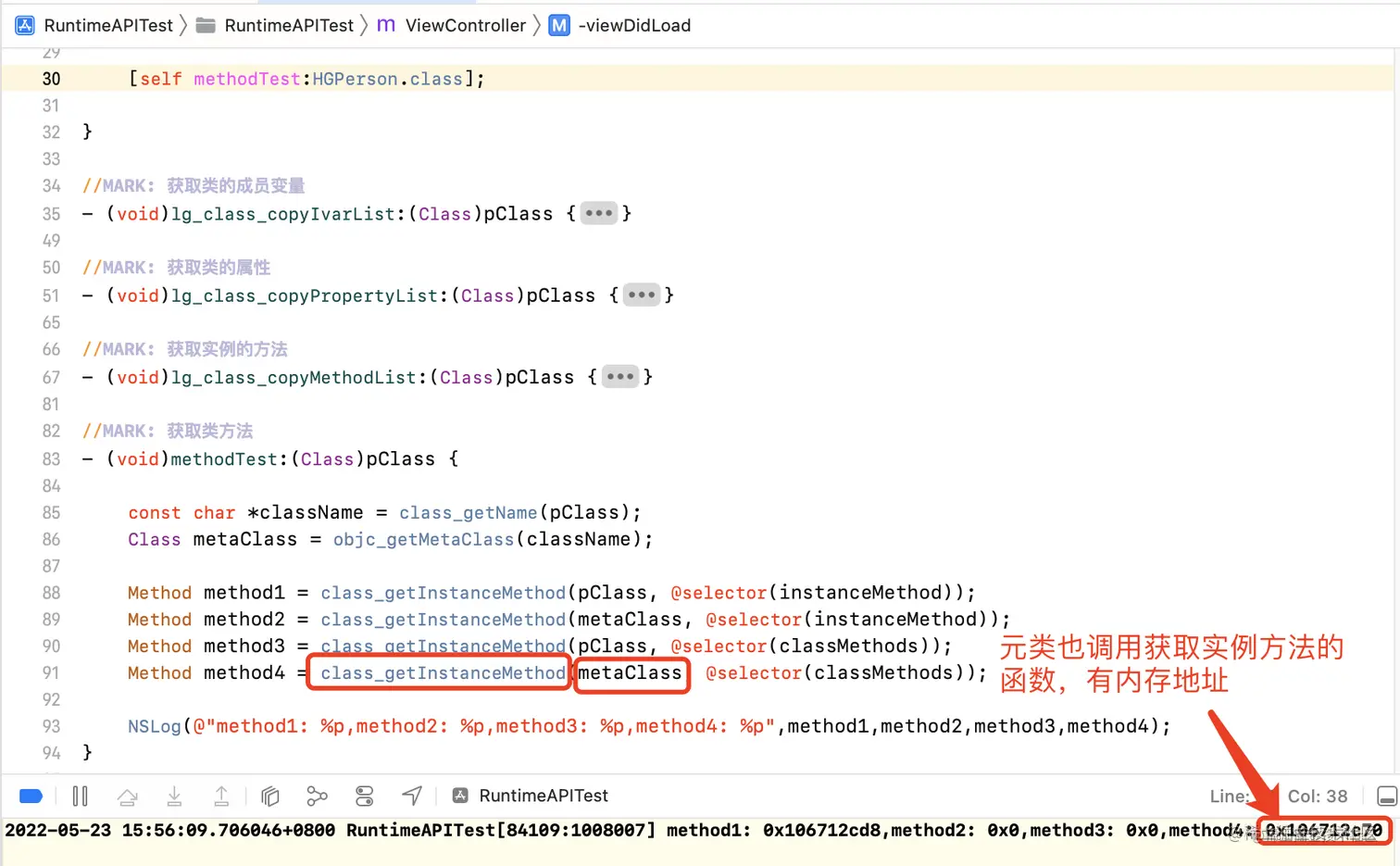
Task: Click objc_getMetaClass function call
Action: (423, 540)
